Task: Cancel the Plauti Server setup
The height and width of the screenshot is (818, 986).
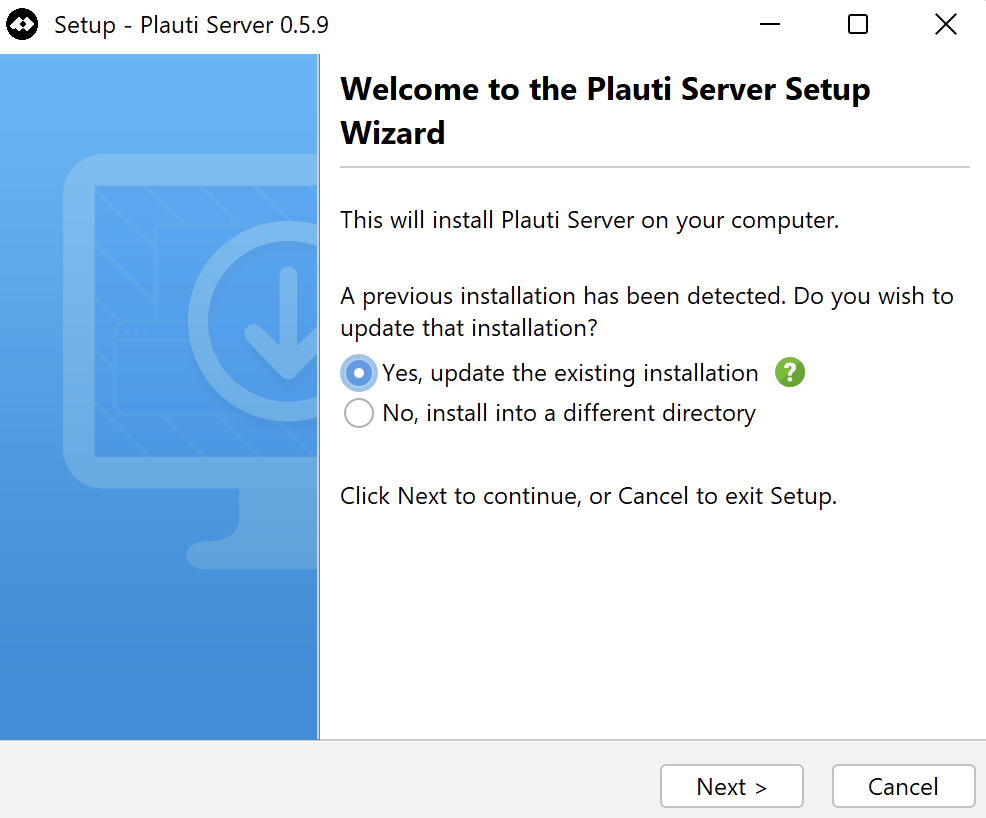Action: (904, 786)
